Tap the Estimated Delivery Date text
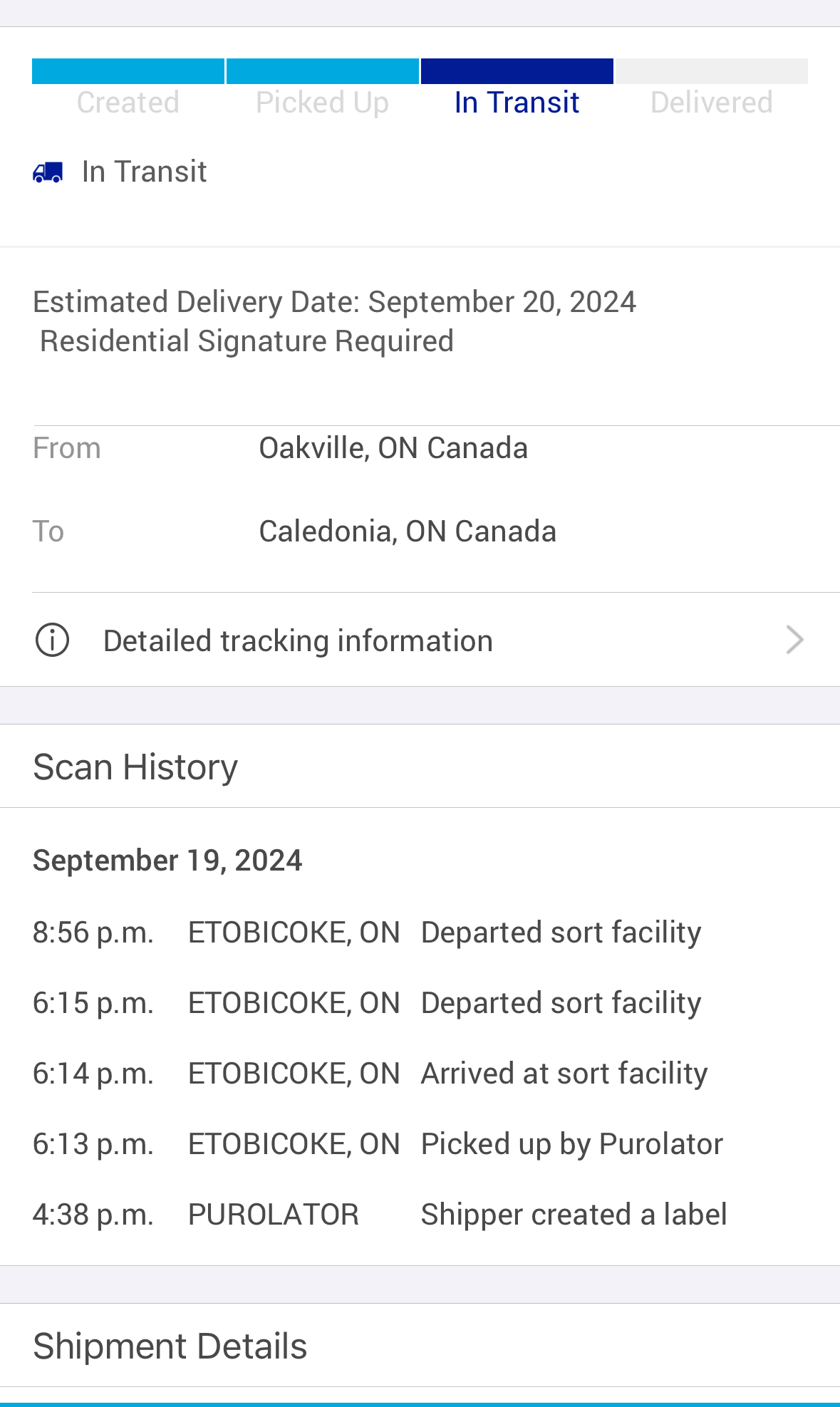Screen dimensions: 840x1407 [334, 302]
